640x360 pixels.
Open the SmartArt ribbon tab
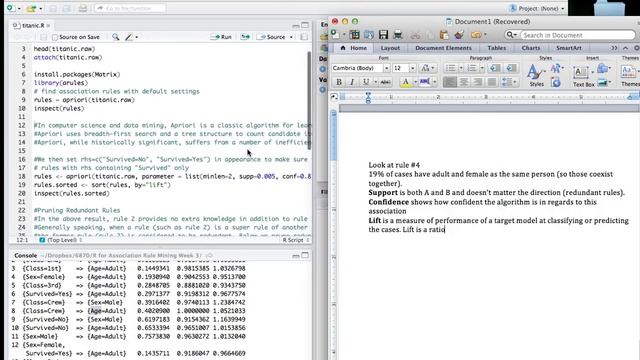tap(569, 48)
